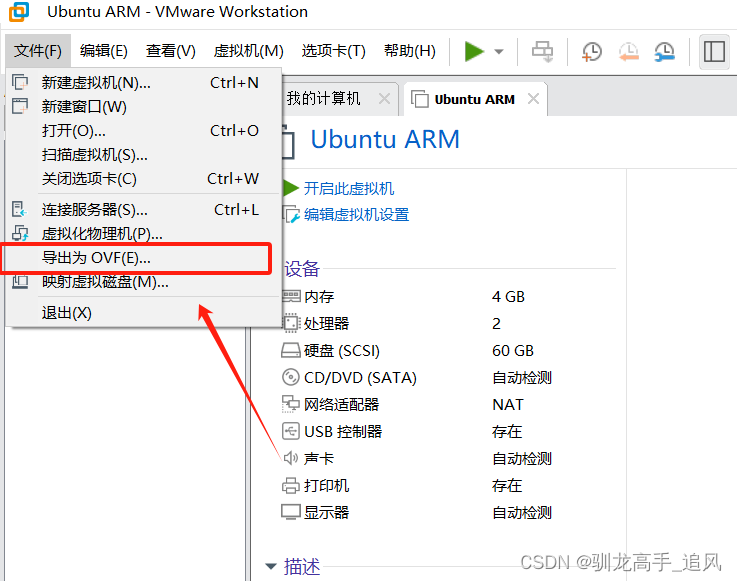Click the 4 GB memory value
737x581 pixels.
[508, 297]
